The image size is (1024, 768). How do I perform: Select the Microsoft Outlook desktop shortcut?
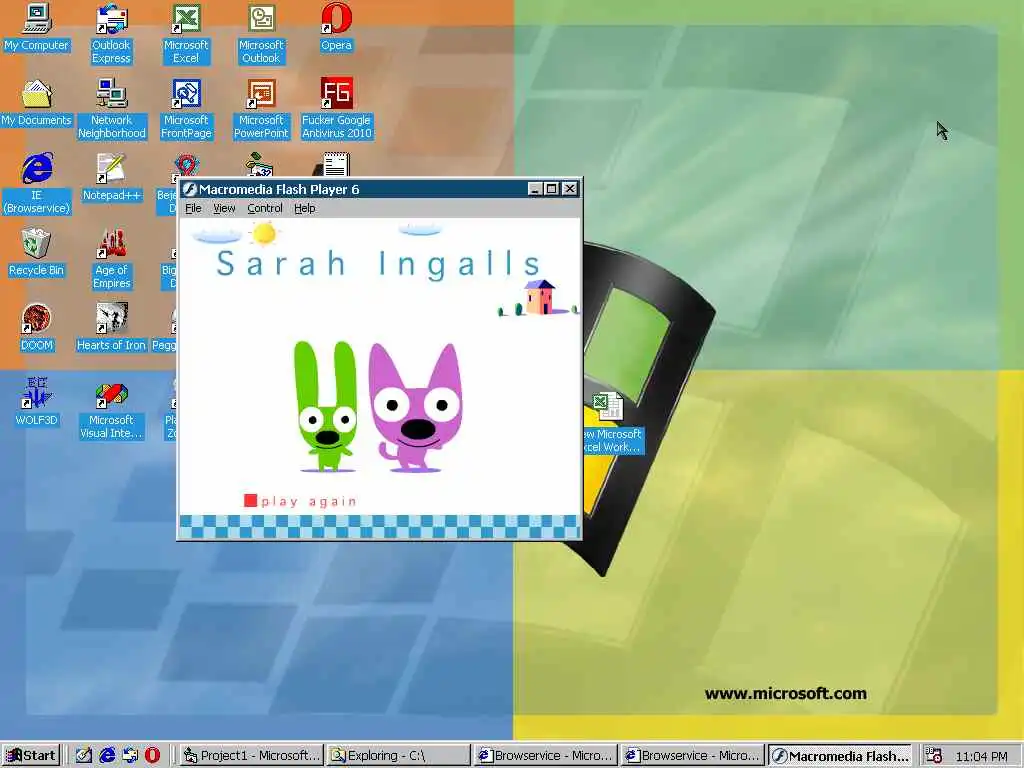click(x=261, y=34)
